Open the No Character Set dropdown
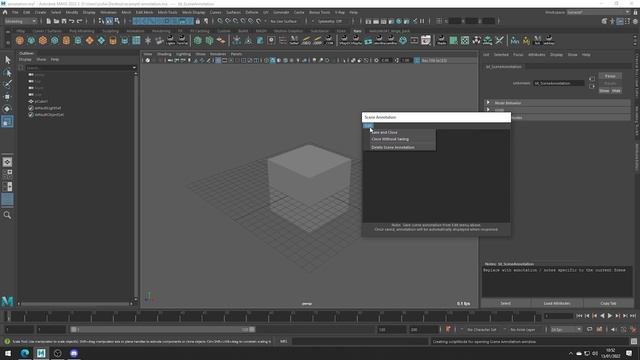This screenshot has width=640, height=360. point(482,329)
